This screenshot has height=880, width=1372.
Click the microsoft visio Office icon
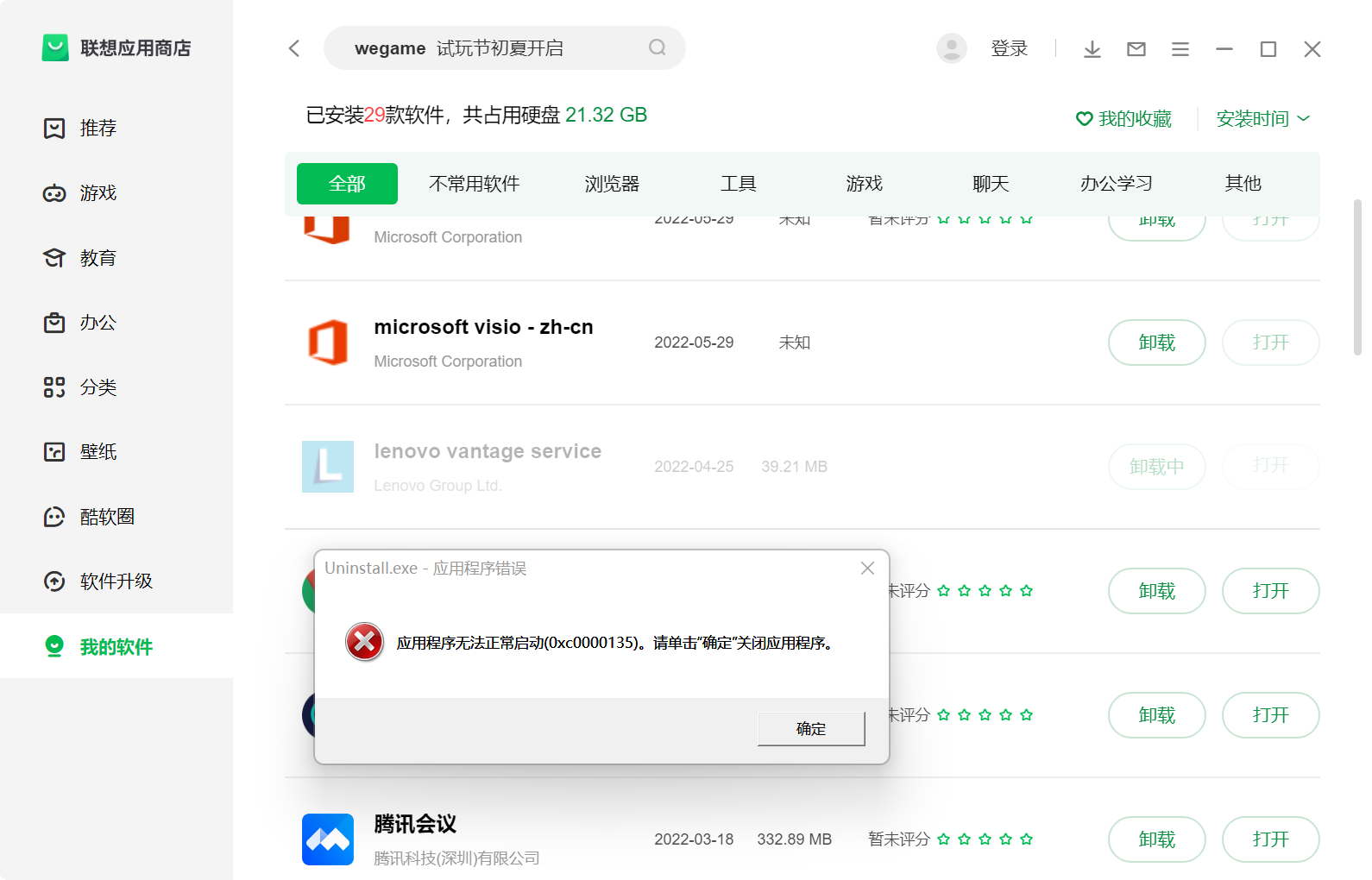pyautogui.click(x=328, y=343)
